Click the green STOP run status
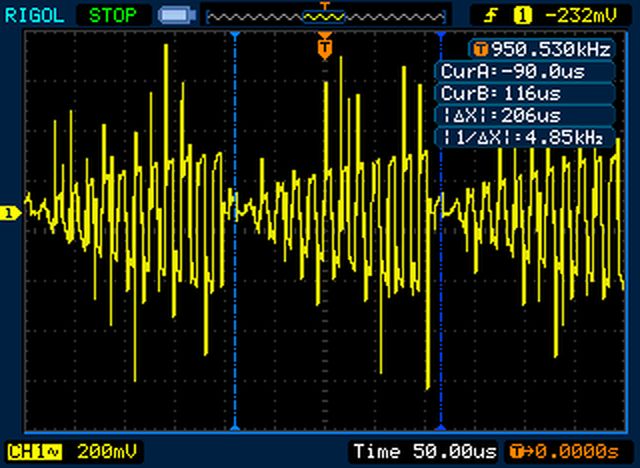This screenshot has width=640, height=468. [112, 16]
